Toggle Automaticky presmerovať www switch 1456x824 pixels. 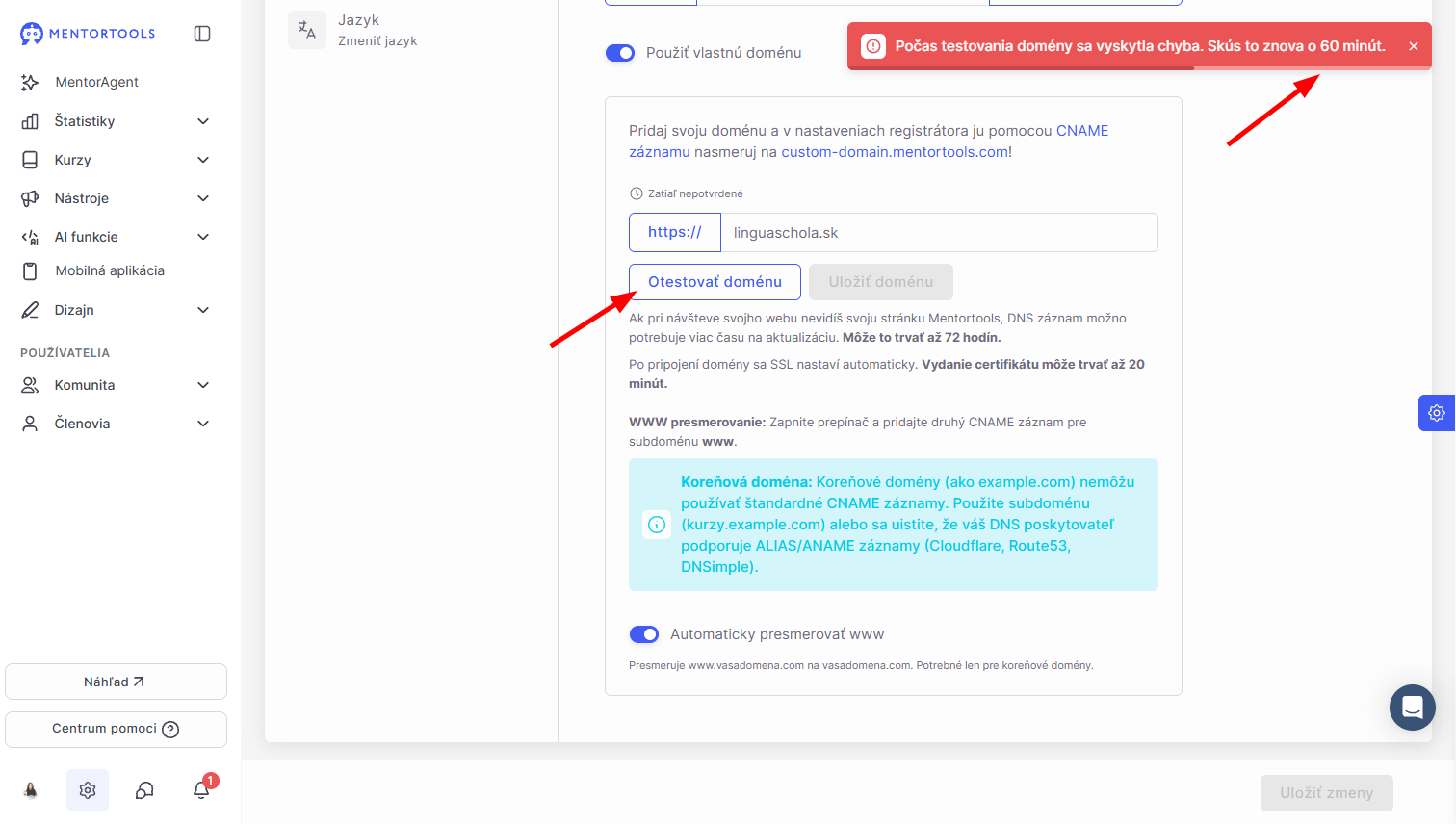[x=644, y=634]
